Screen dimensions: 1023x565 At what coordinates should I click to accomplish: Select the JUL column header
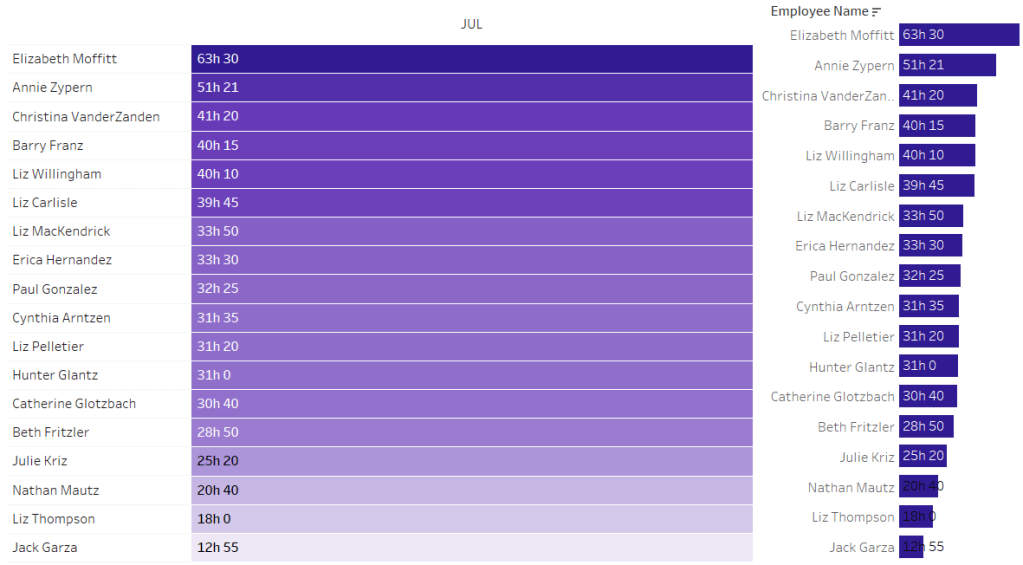tap(471, 24)
